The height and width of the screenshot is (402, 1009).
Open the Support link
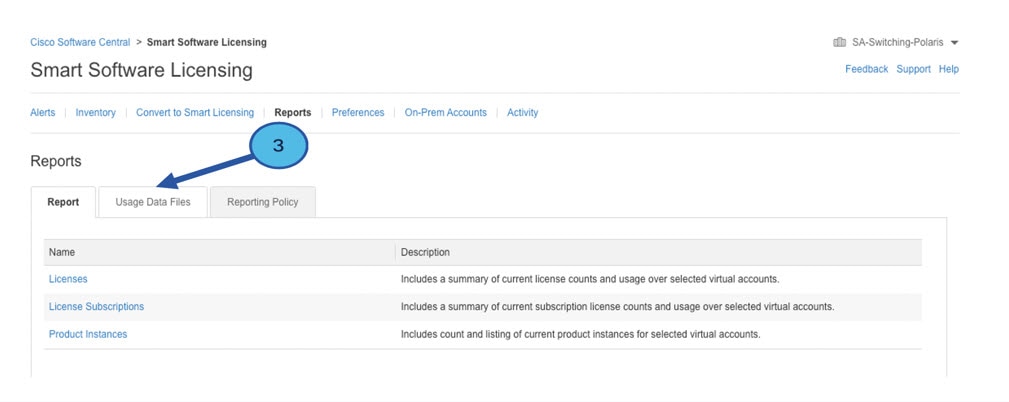click(x=913, y=69)
